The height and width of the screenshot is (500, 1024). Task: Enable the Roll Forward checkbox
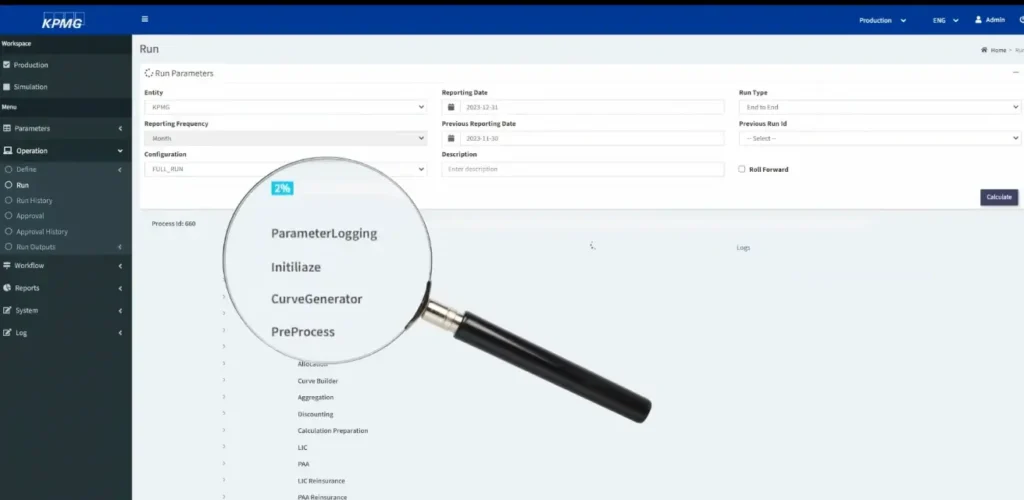[741, 169]
